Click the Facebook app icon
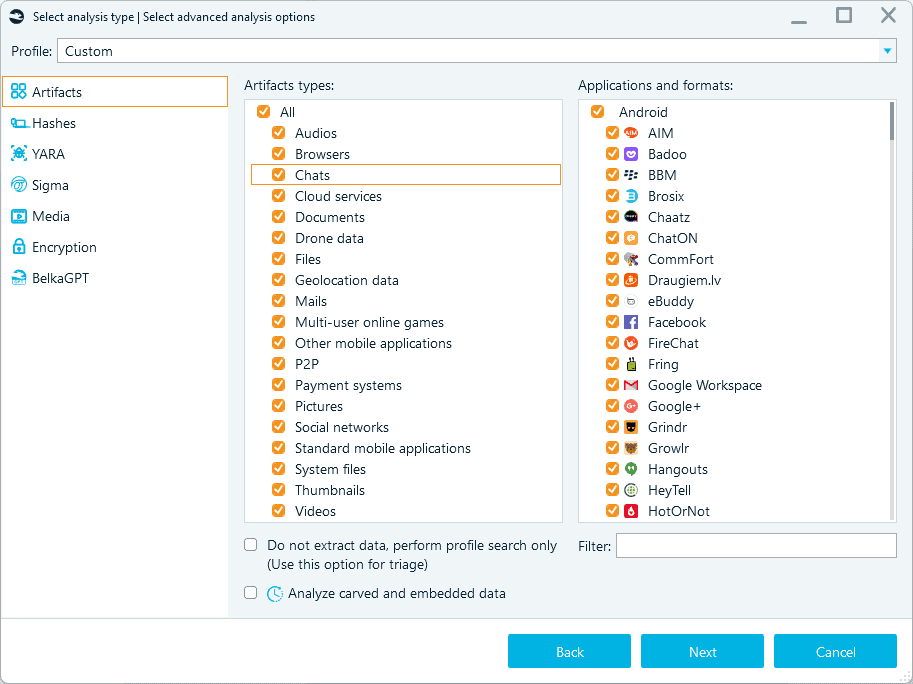The width and height of the screenshot is (913, 684). coord(631,322)
